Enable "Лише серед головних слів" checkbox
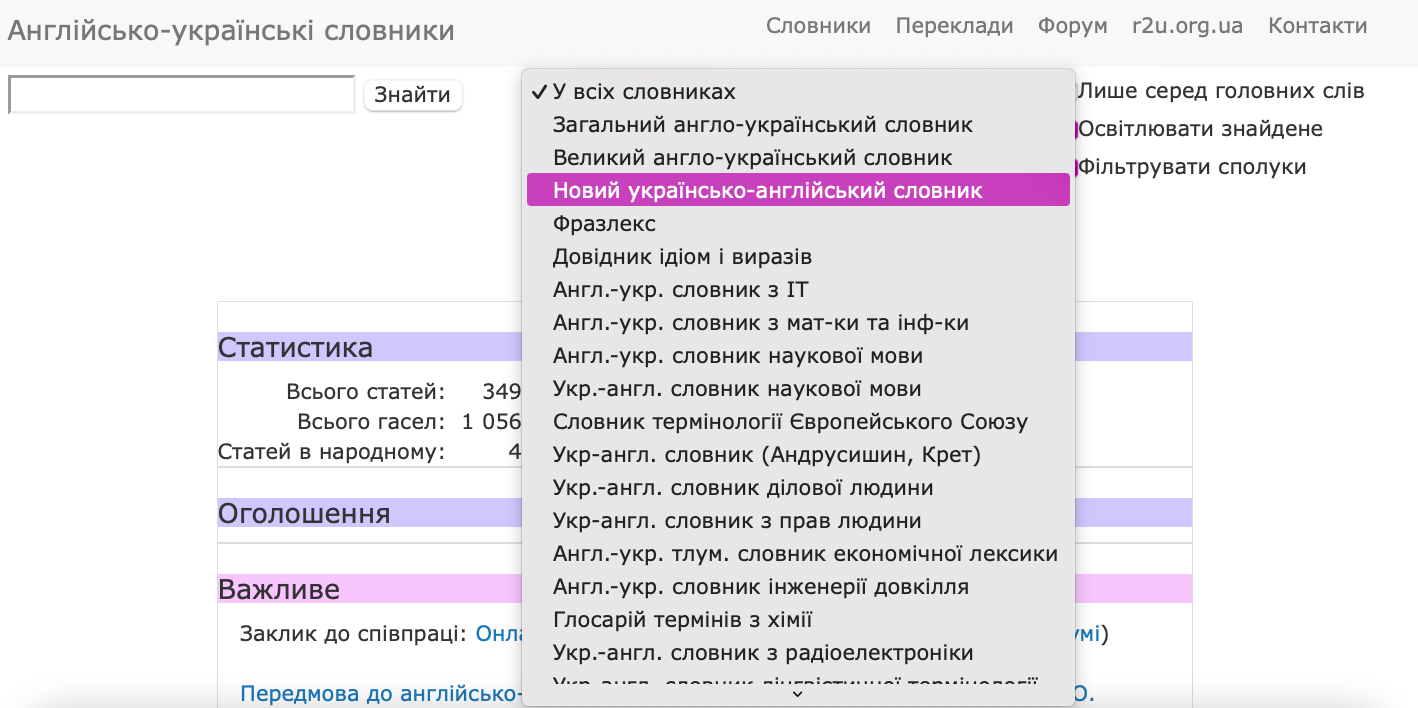Viewport: 1418px width, 708px height. point(1070,90)
